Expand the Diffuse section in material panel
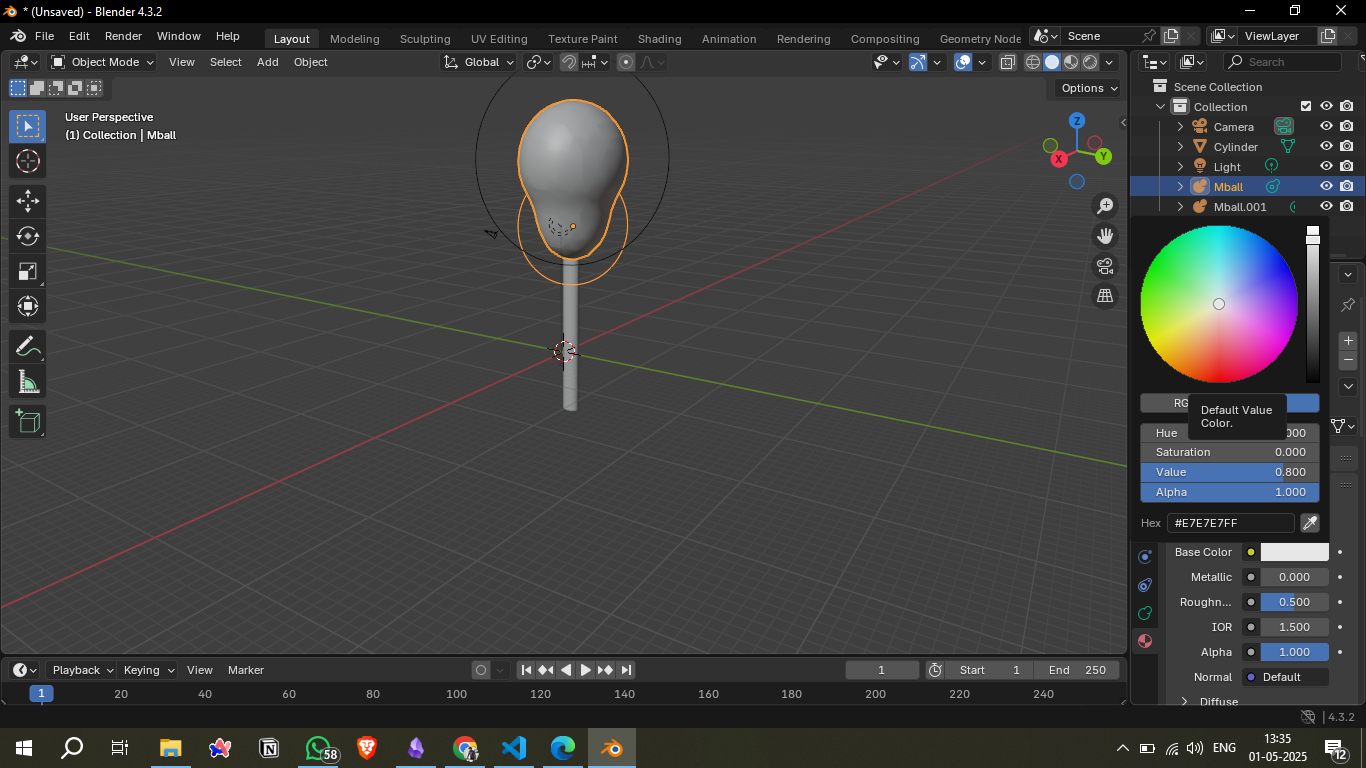The image size is (1366, 768). click(1185, 702)
